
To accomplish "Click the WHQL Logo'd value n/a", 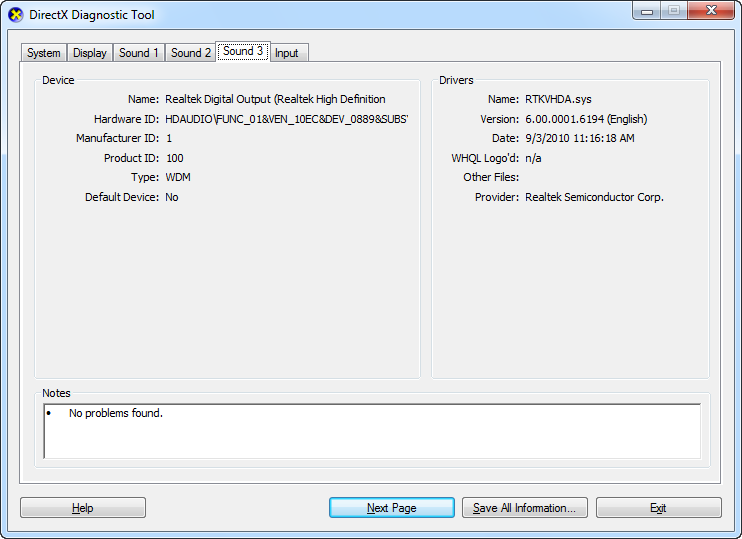I will tap(533, 158).
